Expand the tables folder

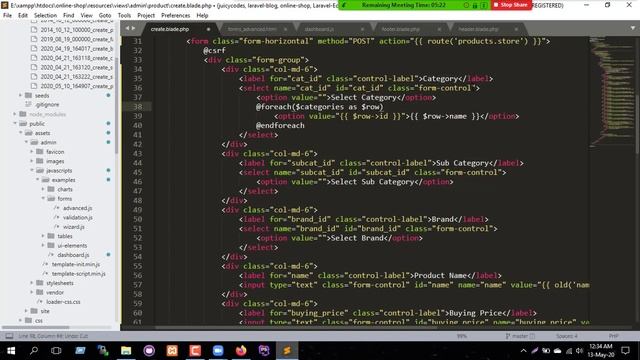[x=43, y=236]
